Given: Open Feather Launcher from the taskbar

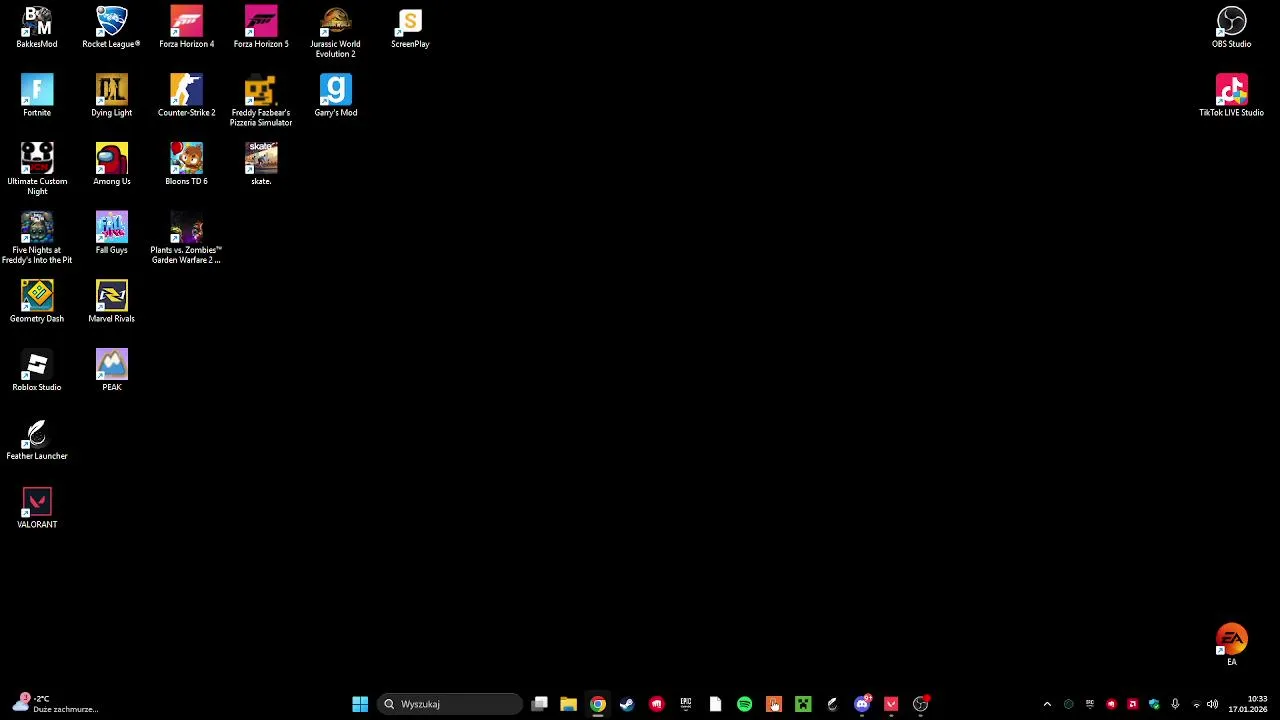Looking at the screenshot, I should click(x=832, y=704).
